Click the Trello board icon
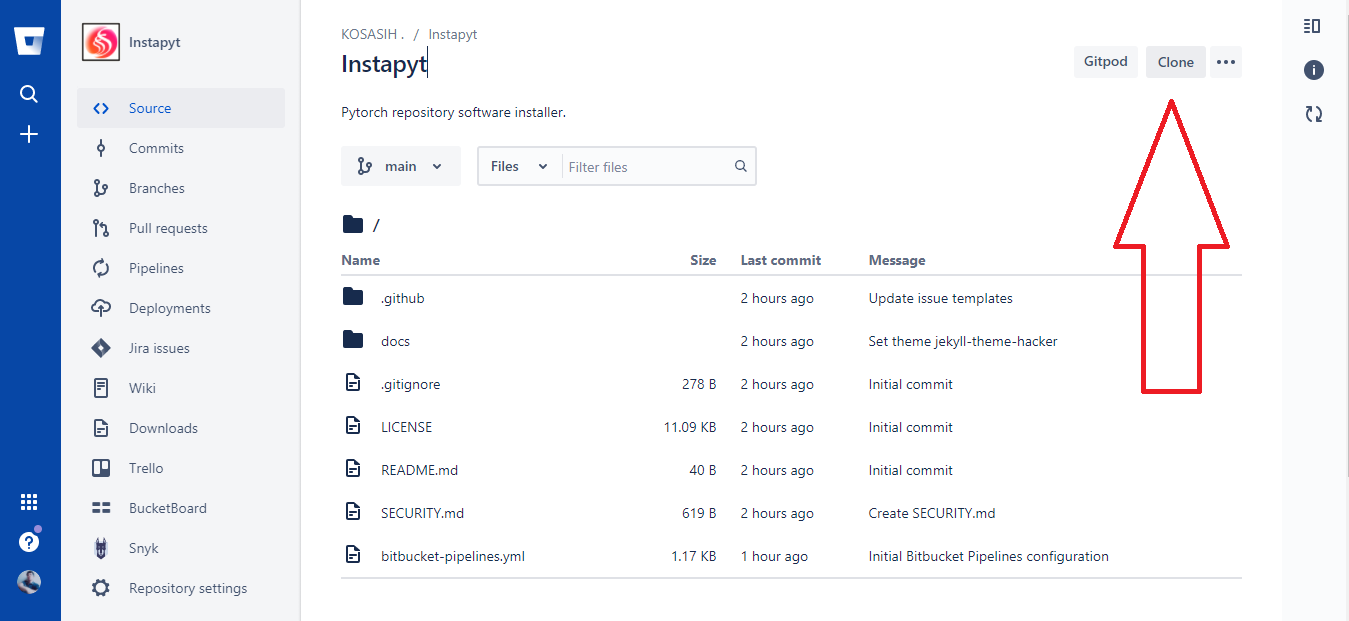The image size is (1349, 621). (x=101, y=468)
